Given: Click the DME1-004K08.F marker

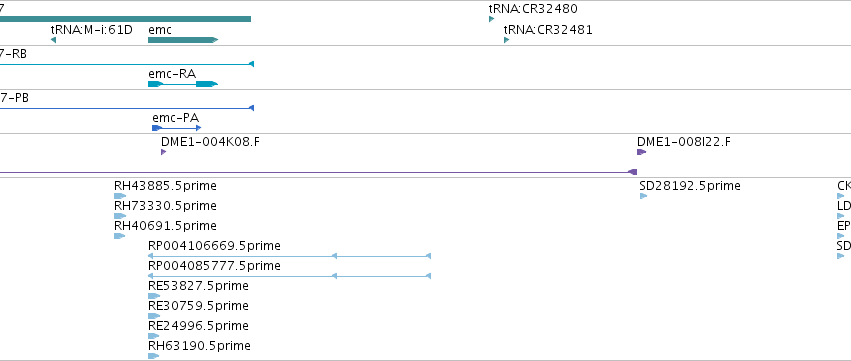Looking at the screenshot, I should (x=163, y=152).
